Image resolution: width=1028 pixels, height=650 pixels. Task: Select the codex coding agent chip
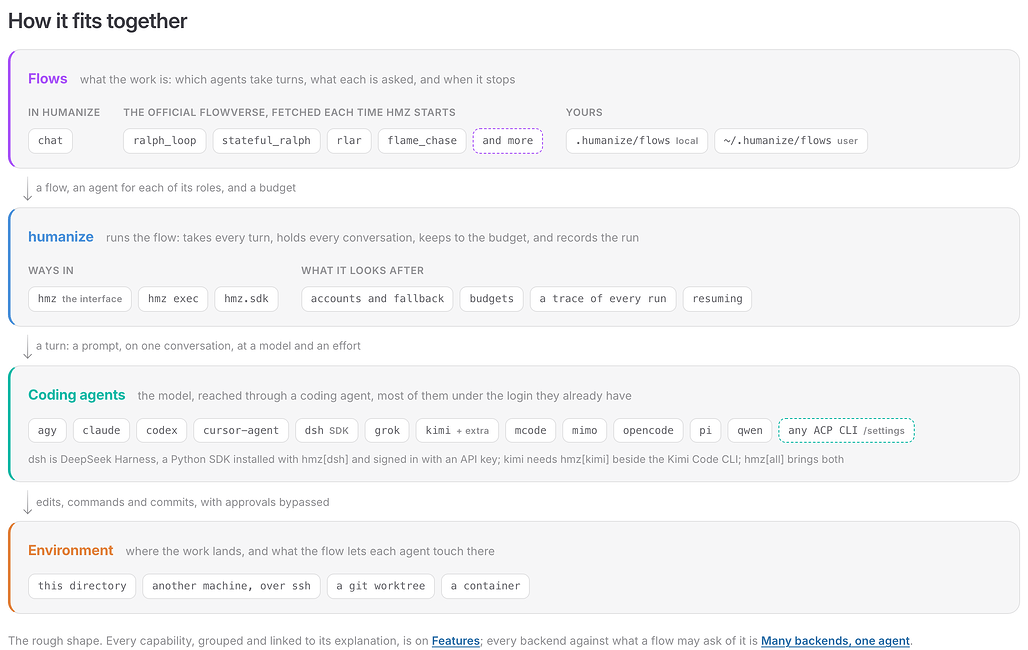(162, 431)
